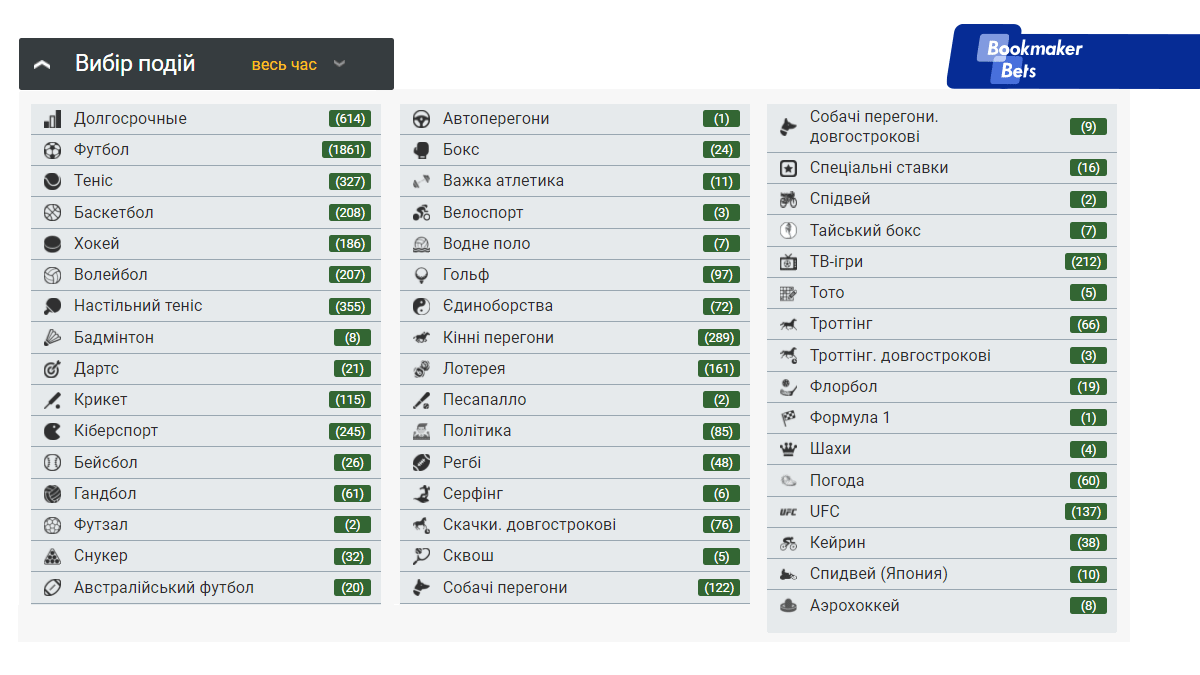This screenshot has width=1200, height=675.
Task: Open the весь час time period dropdown
Action: [x=284, y=65]
